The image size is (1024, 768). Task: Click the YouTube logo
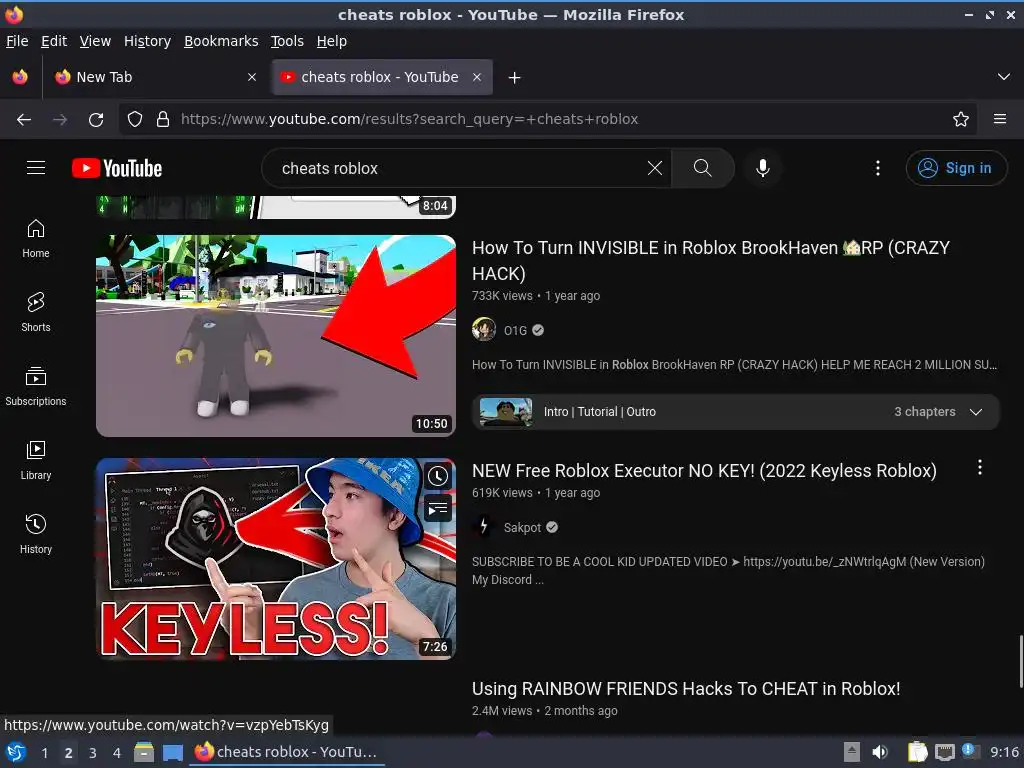(117, 168)
